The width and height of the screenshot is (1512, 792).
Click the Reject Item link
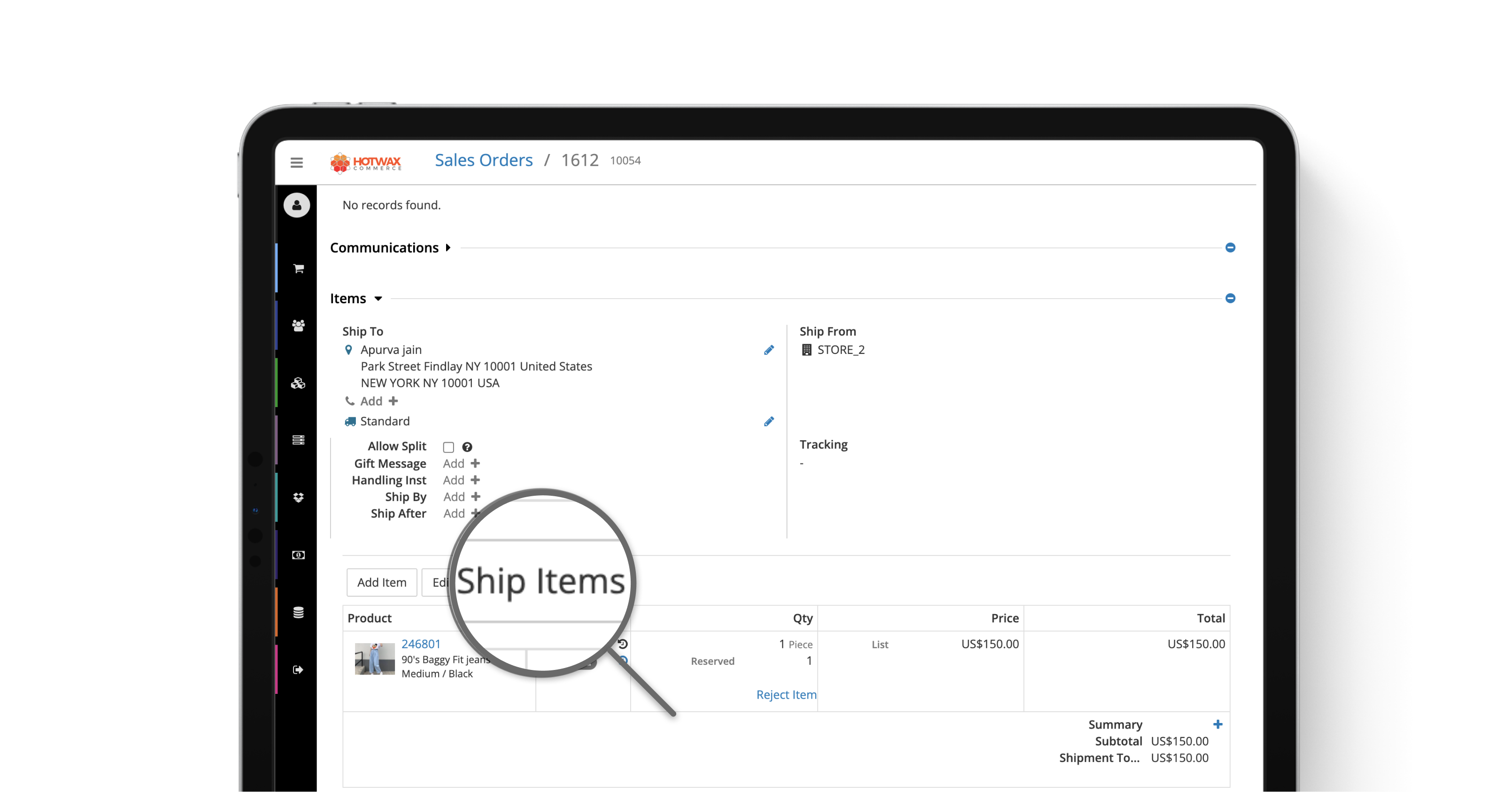pos(787,695)
